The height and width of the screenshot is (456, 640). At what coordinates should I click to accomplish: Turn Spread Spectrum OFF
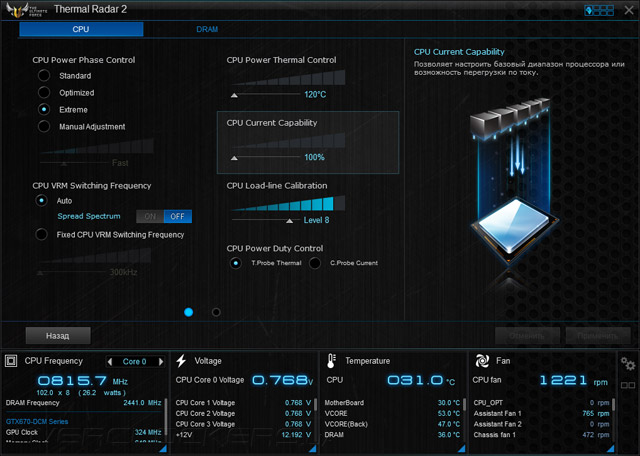(178, 216)
